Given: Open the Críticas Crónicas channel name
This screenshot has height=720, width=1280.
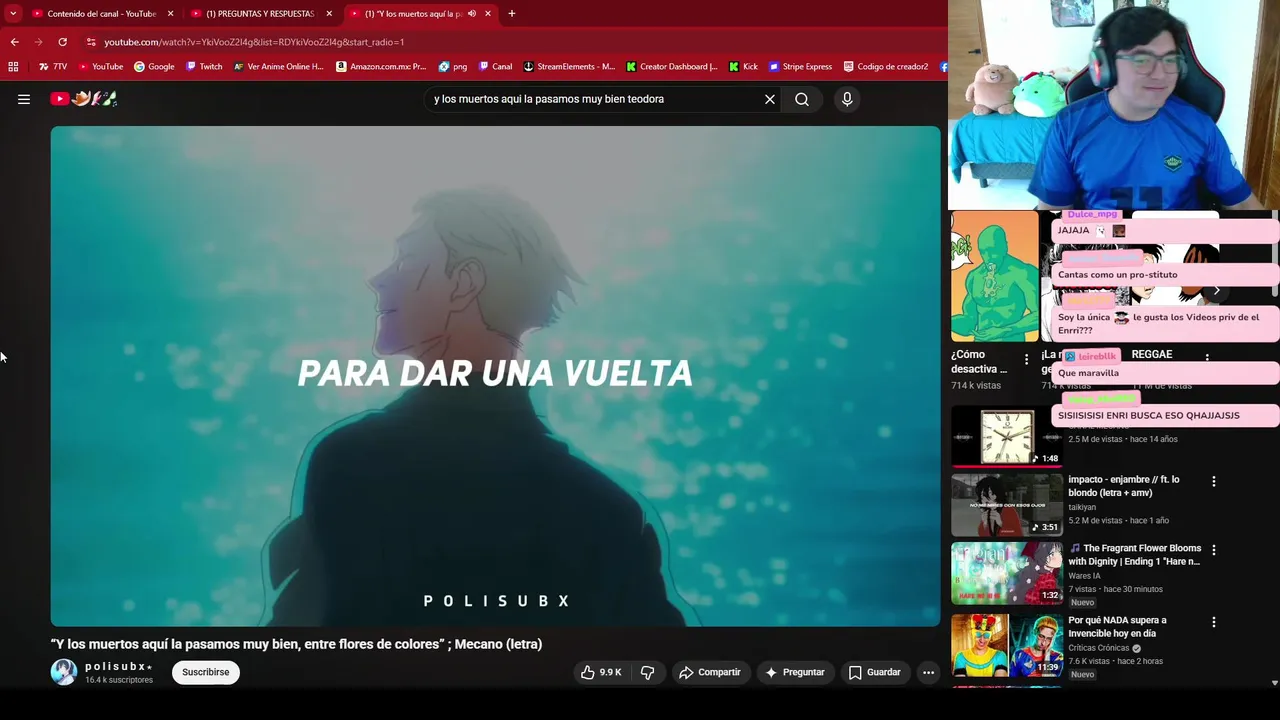Looking at the screenshot, I should (1099, 648).
